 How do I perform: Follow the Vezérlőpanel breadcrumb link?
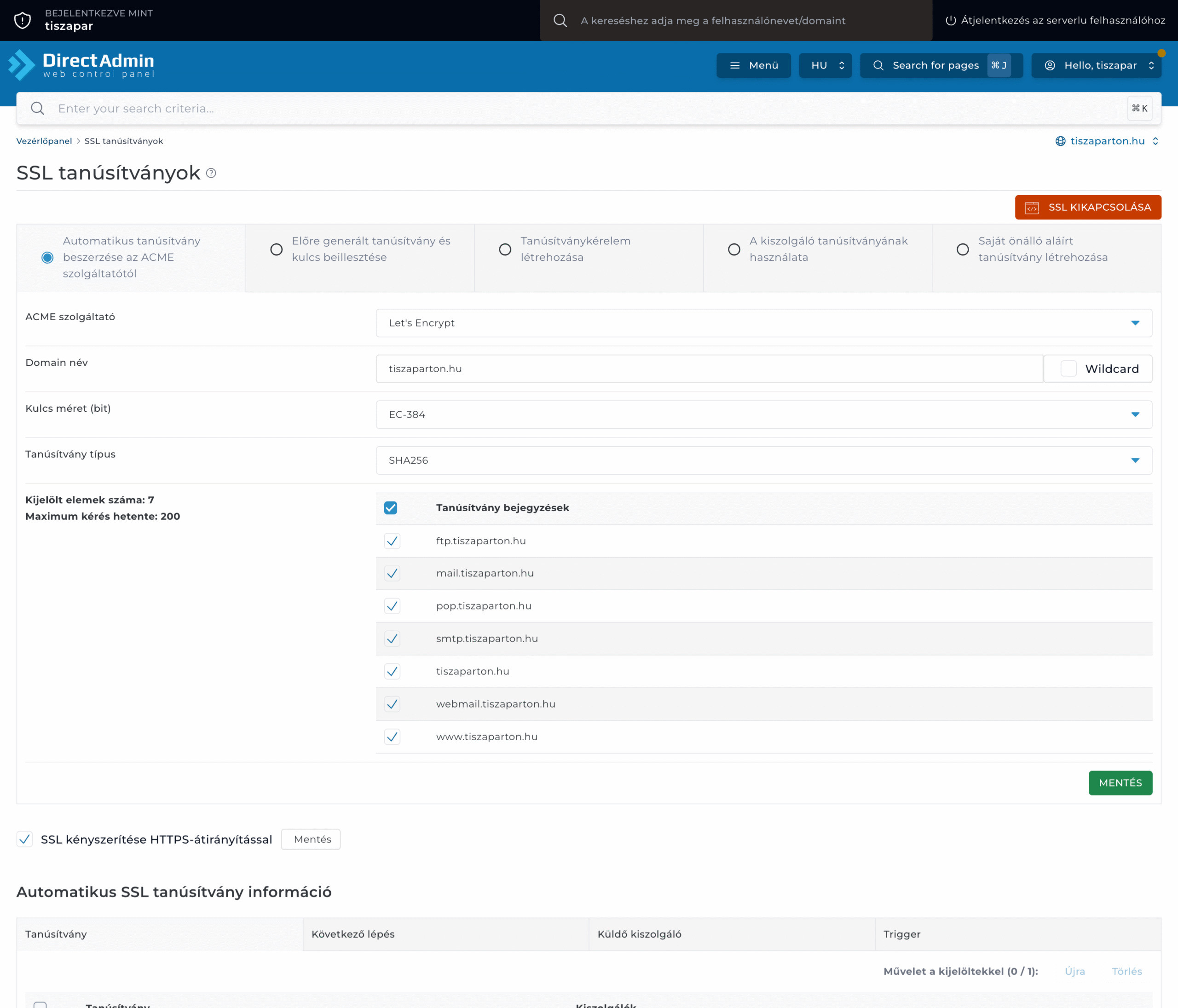pyautogui.click(x=44, y=141)
